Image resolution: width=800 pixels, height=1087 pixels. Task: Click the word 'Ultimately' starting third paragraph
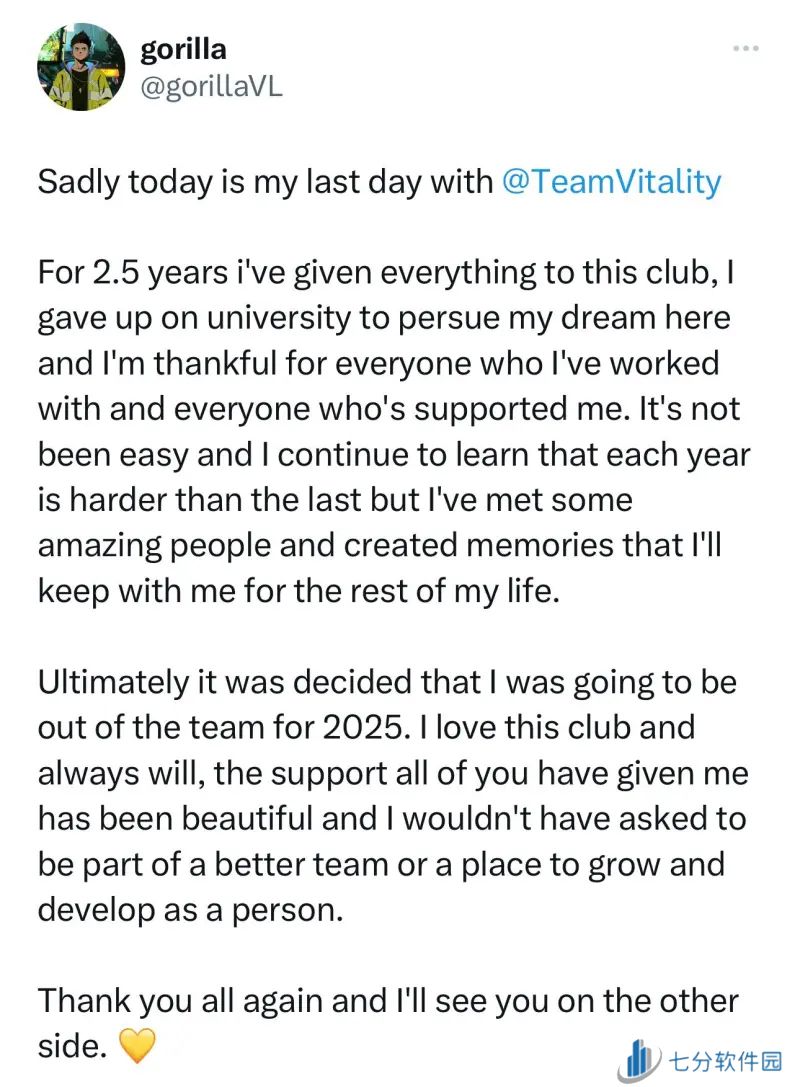click(112, 683)
